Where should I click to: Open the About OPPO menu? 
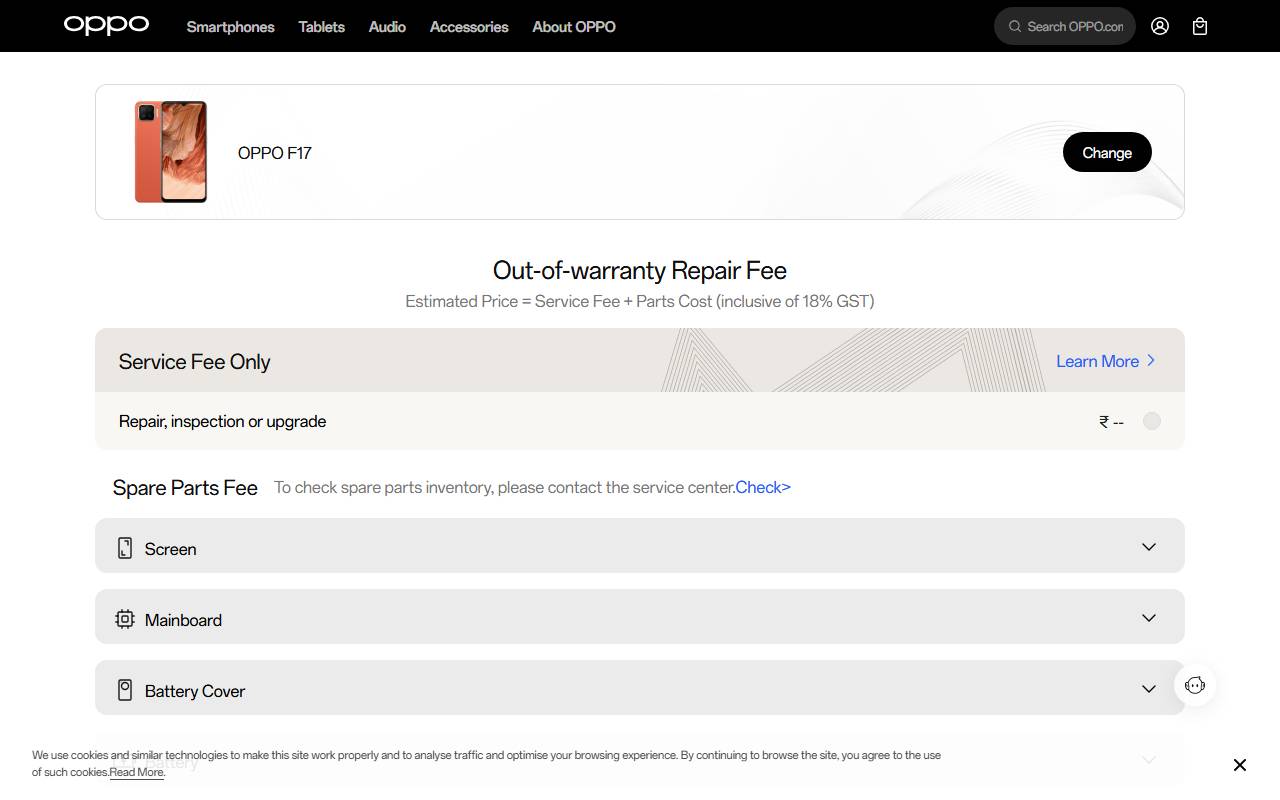tap(574, 27)
